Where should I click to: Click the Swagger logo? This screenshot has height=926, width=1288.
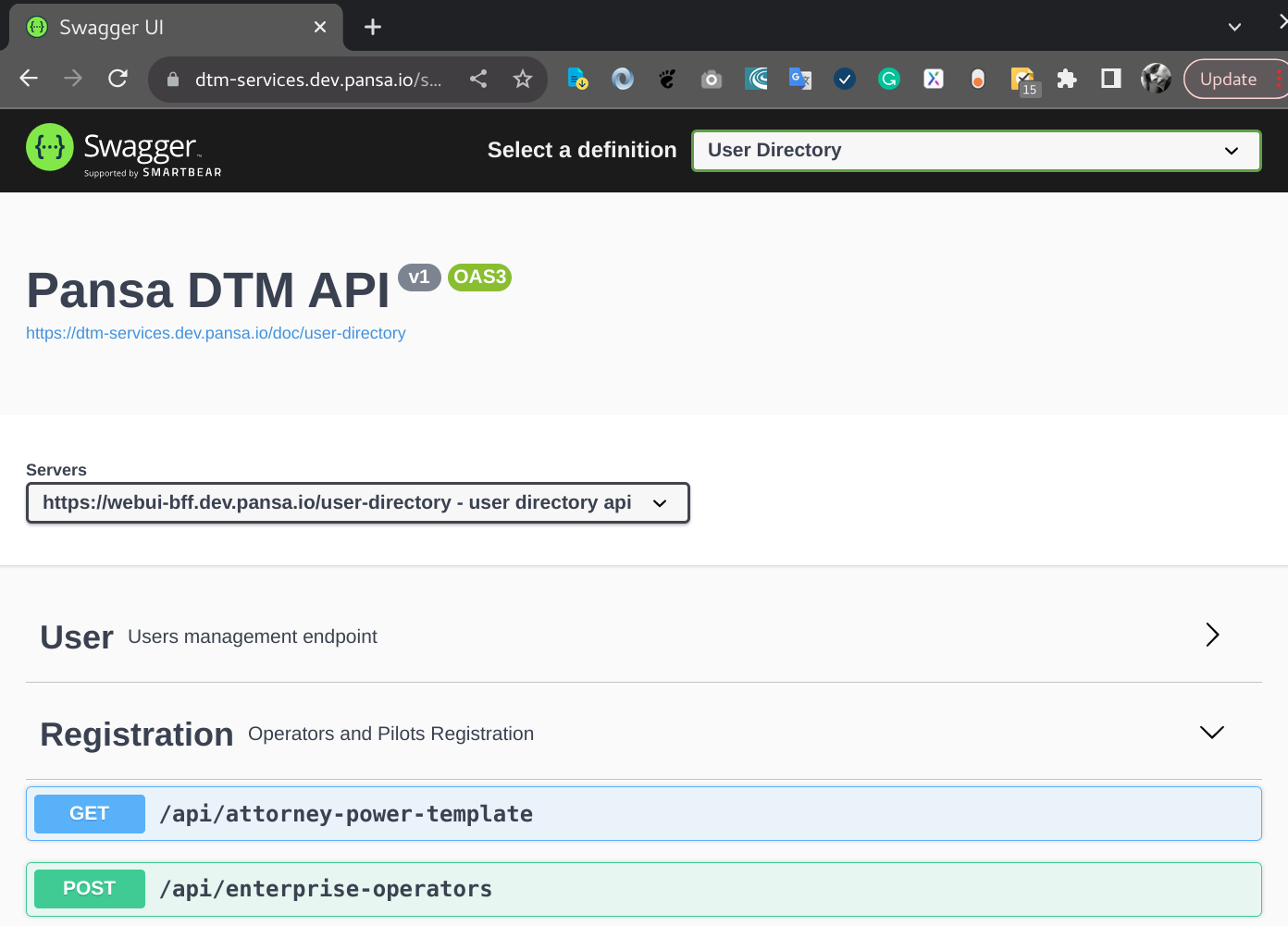(124, 151)
